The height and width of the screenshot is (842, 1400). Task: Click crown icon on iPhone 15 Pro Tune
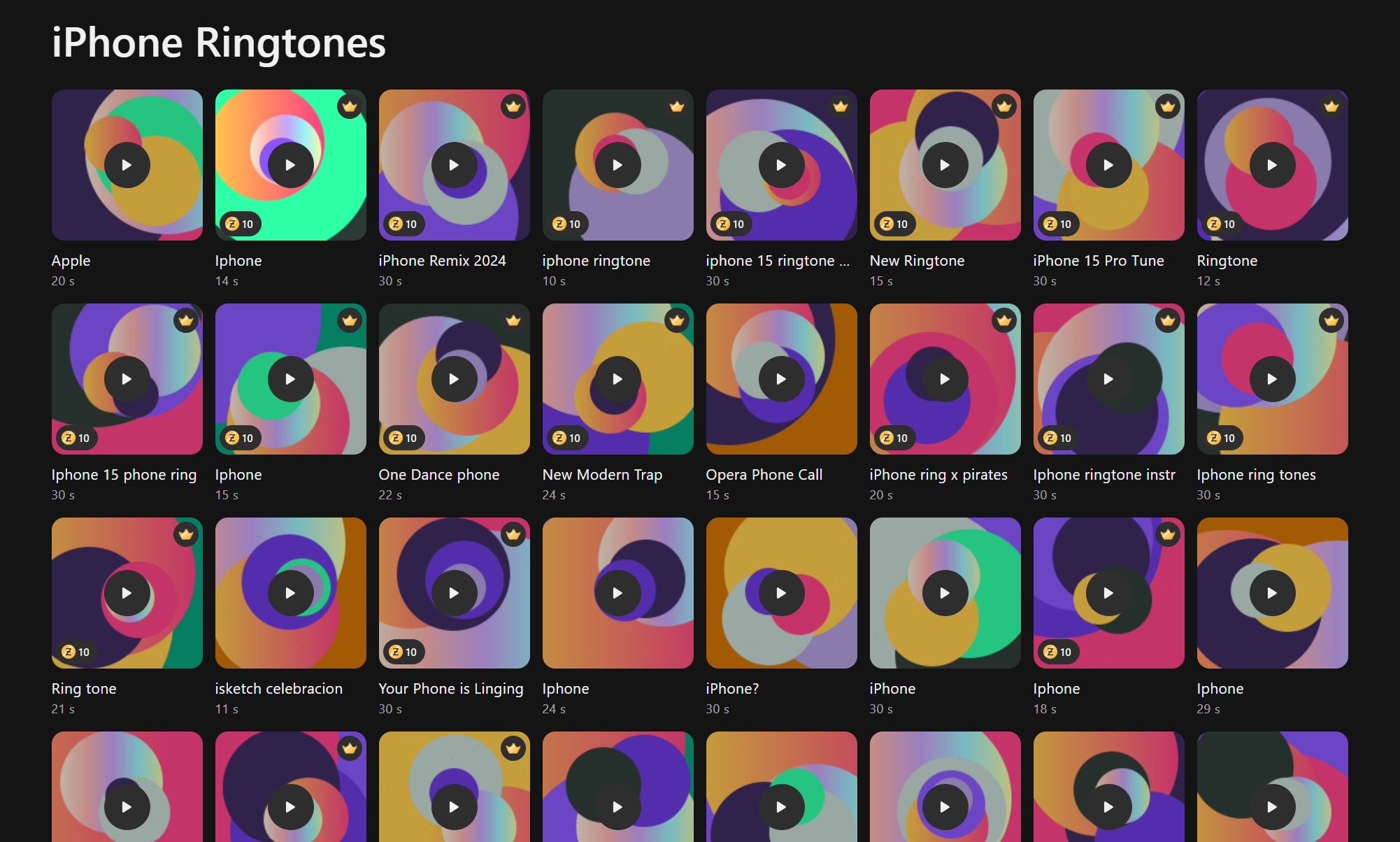click(1167, 106)
